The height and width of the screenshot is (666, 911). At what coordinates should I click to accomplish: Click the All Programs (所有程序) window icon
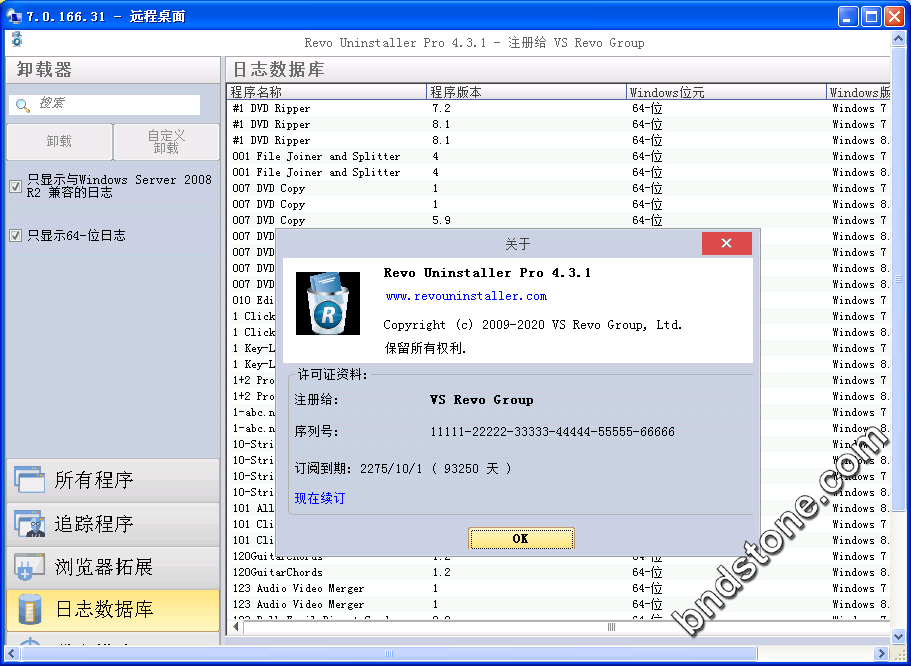point(29,480)
